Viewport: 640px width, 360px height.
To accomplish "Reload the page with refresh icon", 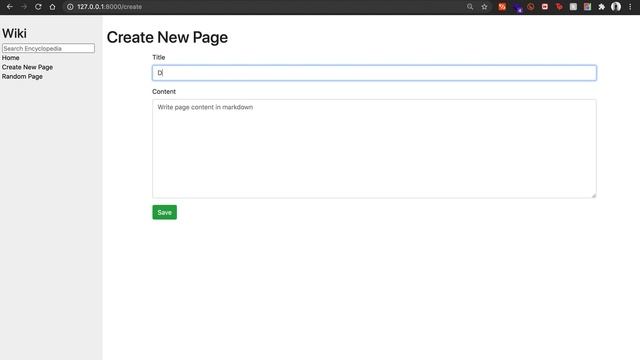I will pyautogui.click(x=38, y=7).
